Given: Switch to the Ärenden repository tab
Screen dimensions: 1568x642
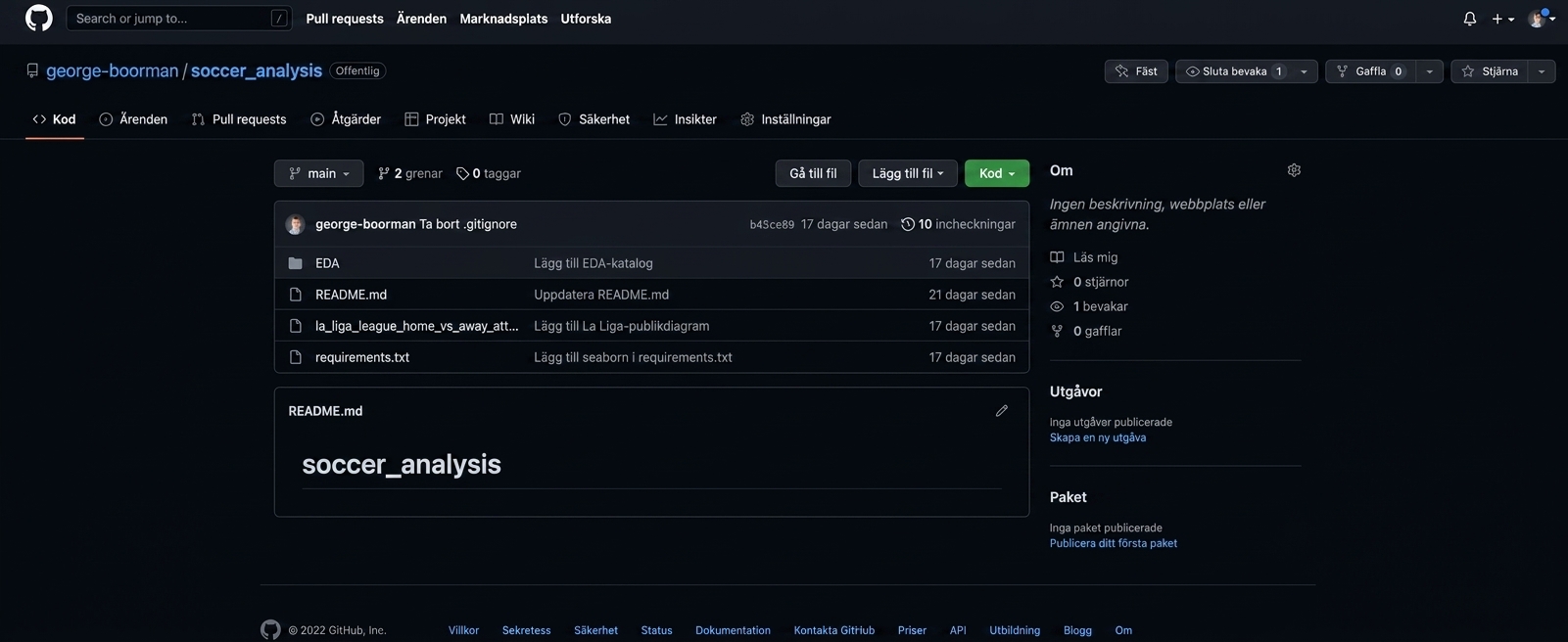Looking at the screenshot, I should 133,119.
